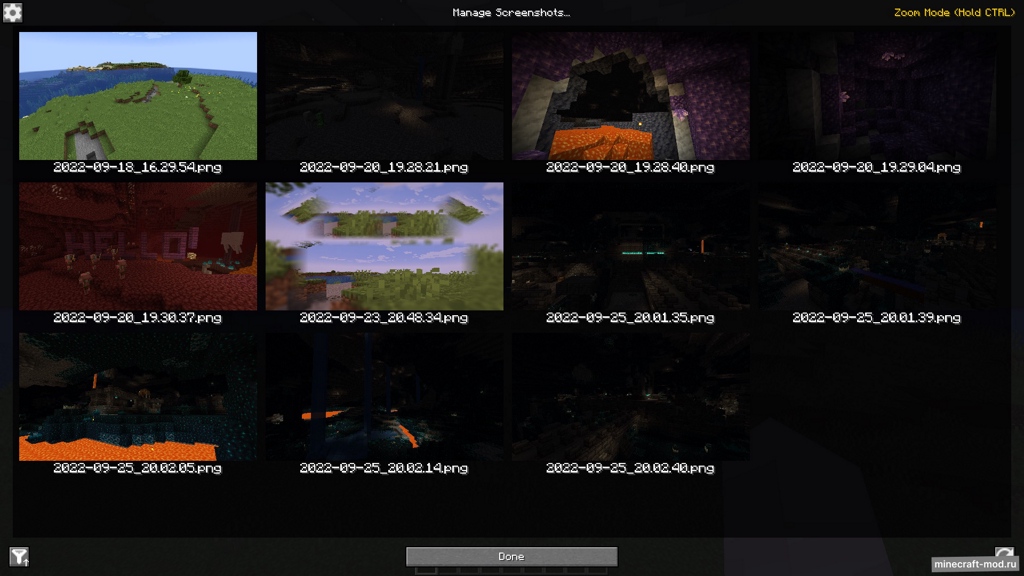This screenshot has height=576, width=1024.
Task: Open thumbnail 2022-09-25_20.01.35
Action: pos(631,246)
